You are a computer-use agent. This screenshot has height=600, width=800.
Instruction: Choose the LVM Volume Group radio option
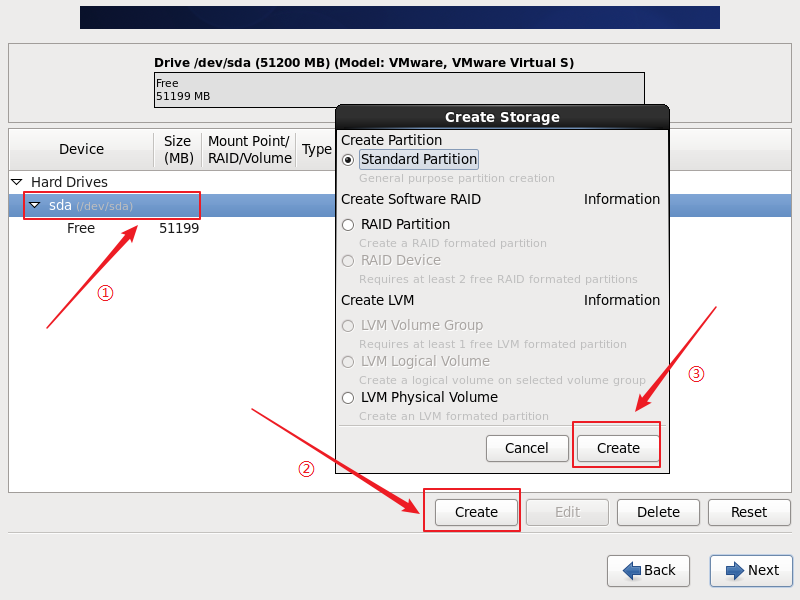click(x=348, y=326)
